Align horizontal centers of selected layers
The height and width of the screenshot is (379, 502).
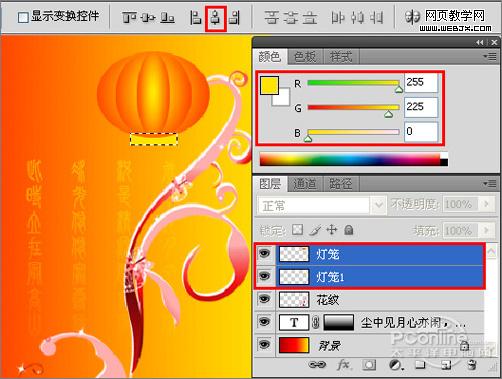pyautogui.click(x=216, y=17)
